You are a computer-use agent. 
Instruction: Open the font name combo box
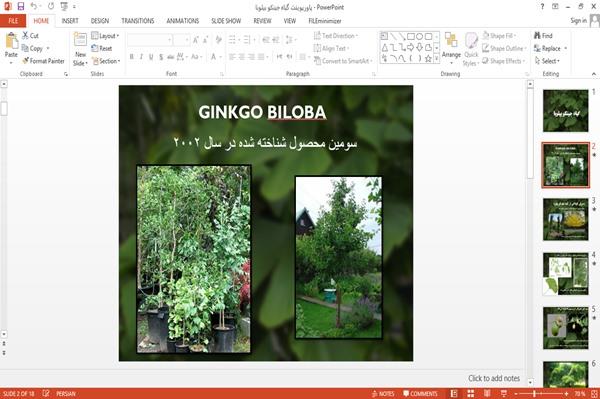(149, 40)
